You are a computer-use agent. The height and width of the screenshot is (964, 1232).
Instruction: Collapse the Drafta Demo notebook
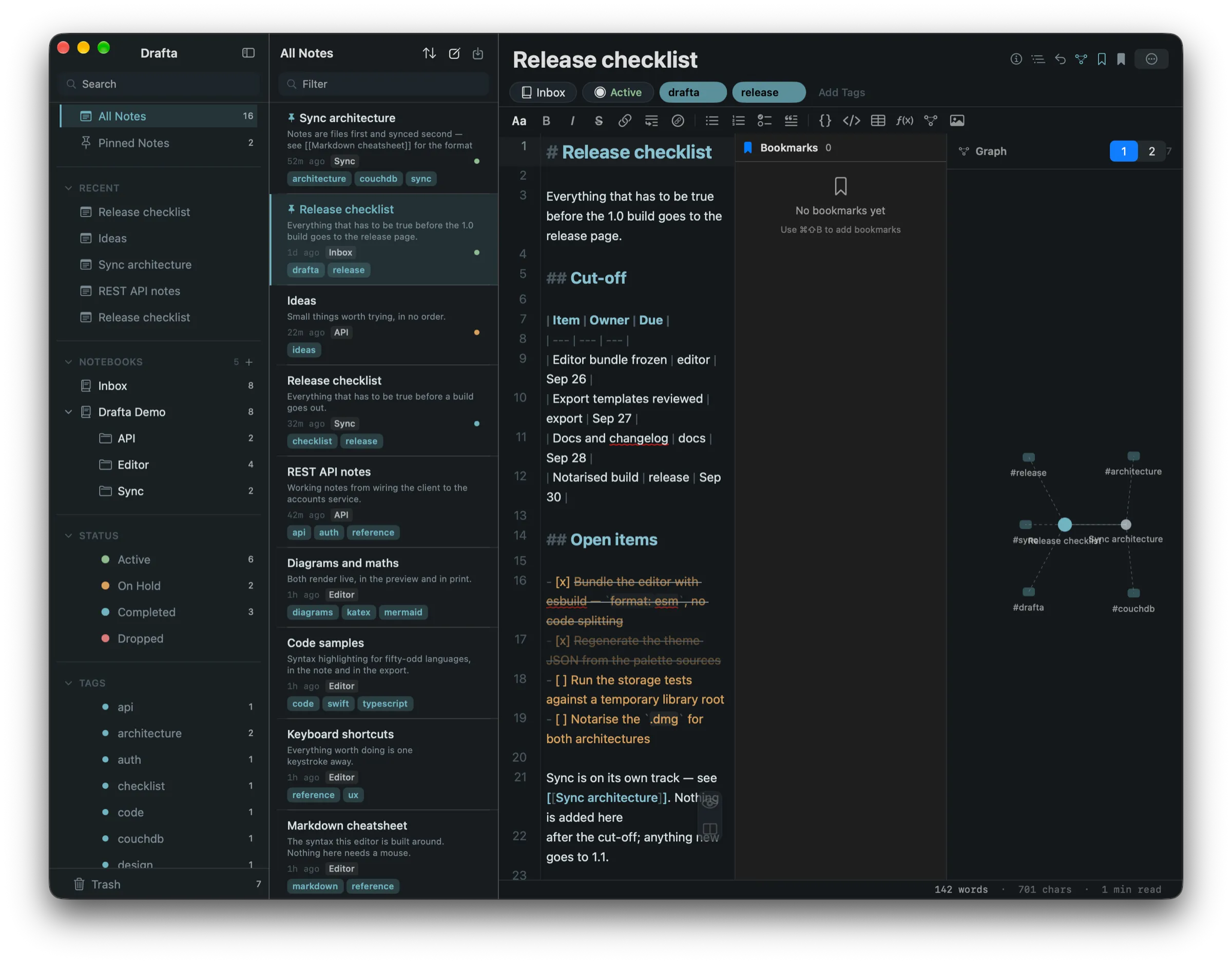pyautogui.click(x=68, y=412)
